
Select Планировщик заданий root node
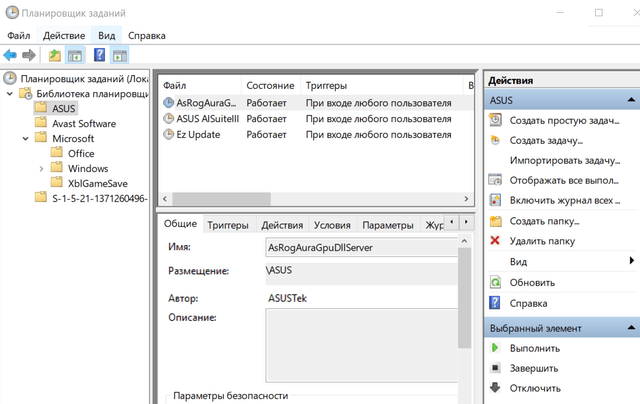point(84,78)
